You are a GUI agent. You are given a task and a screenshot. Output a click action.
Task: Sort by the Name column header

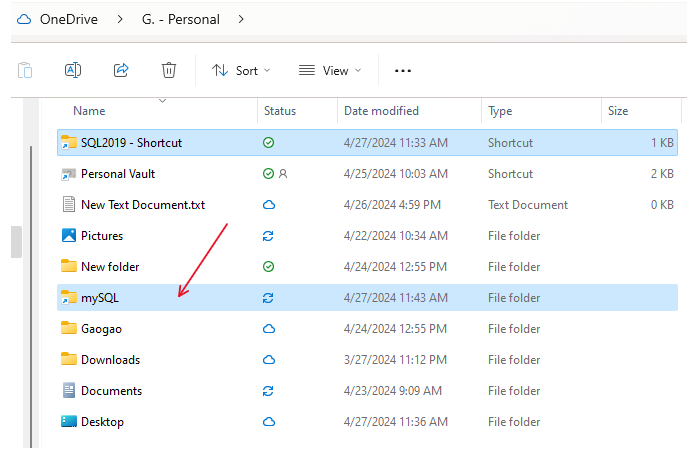click(x=89, y=111)
